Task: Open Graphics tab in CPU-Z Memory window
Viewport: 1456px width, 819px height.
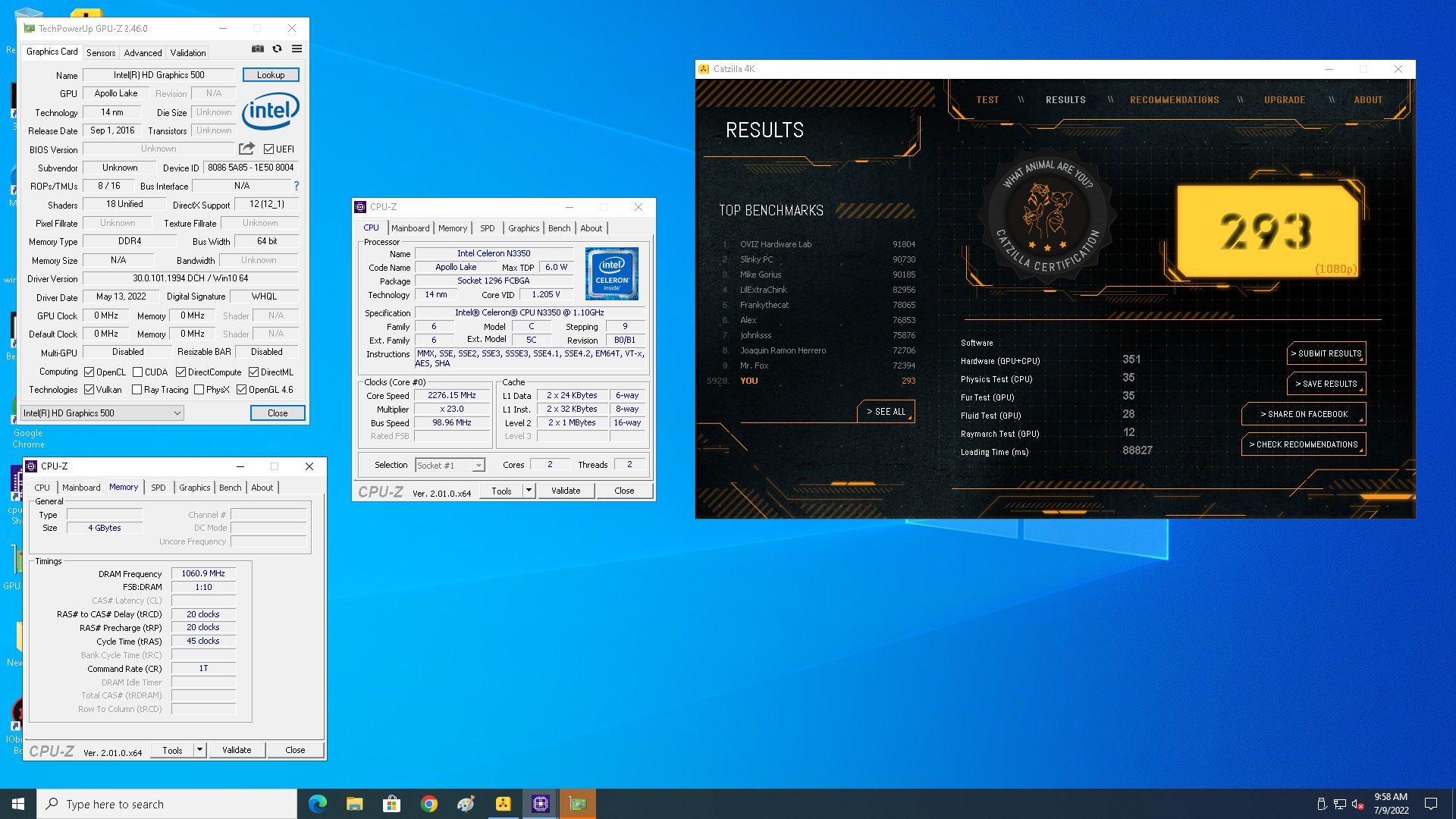Action: 195,488
